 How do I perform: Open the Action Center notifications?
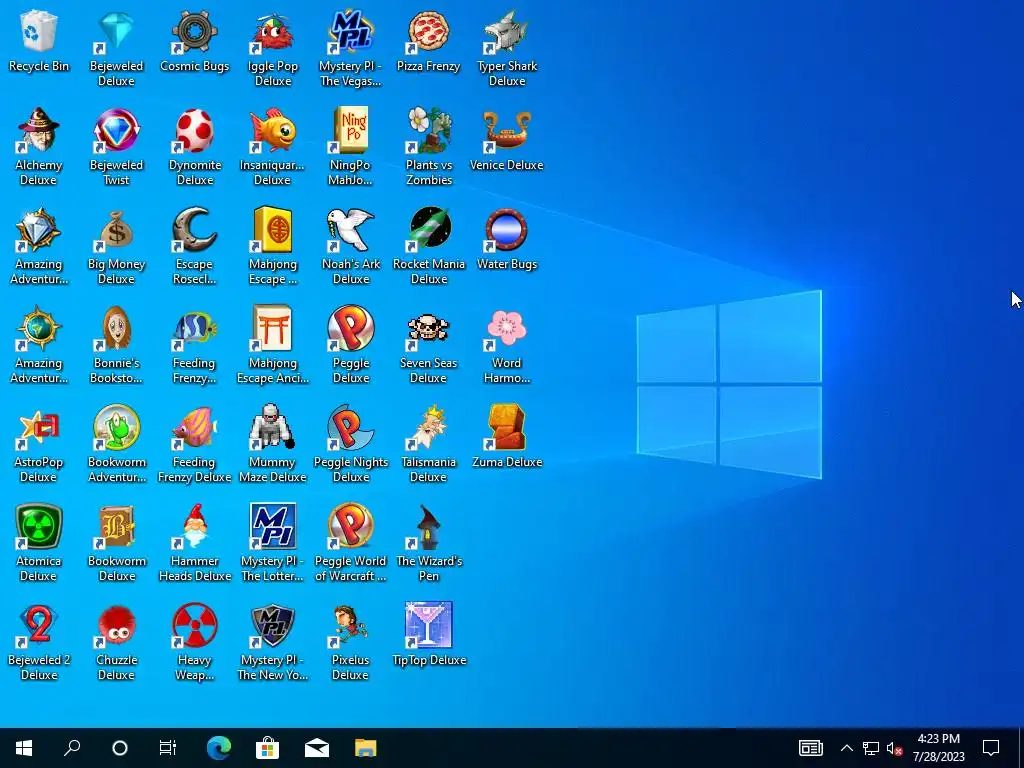[x=991, y=748]
